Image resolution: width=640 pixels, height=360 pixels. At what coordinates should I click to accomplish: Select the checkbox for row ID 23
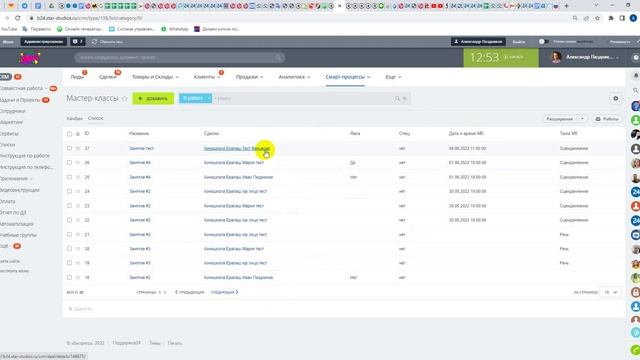click(x=69, y=206)
